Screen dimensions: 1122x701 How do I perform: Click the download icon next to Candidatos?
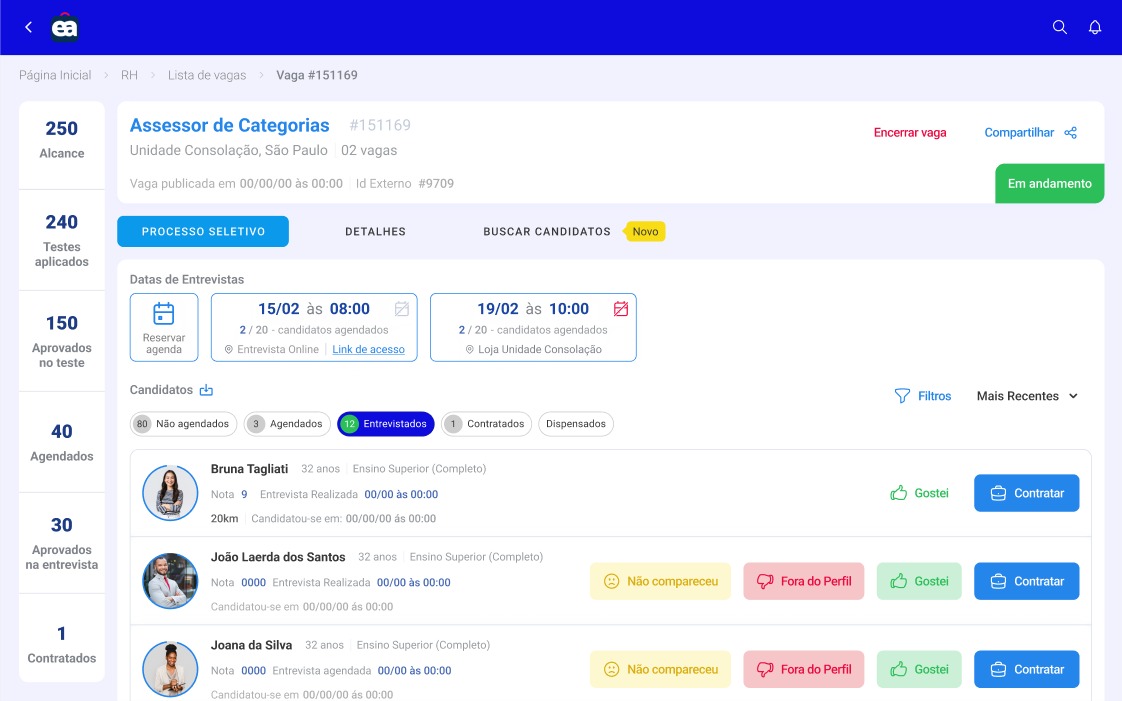pyautogui.click(x=207, y=390)
